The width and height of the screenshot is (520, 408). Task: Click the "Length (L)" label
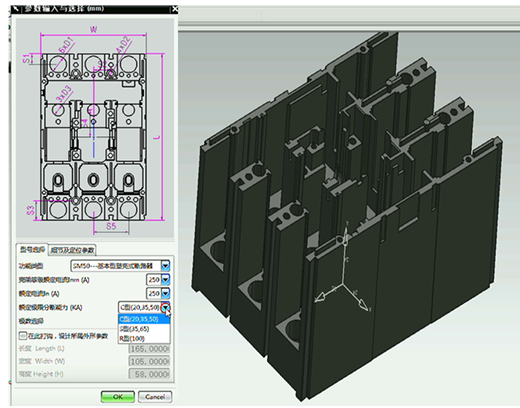[x=41, y=349]
